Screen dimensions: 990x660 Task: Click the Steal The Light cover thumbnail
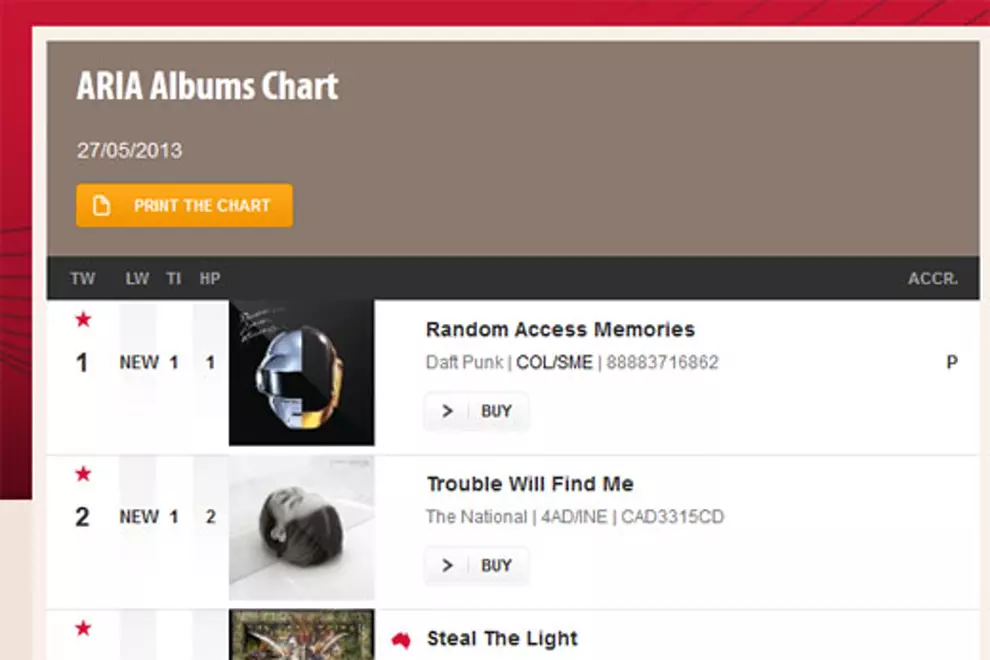pos(301,636)
